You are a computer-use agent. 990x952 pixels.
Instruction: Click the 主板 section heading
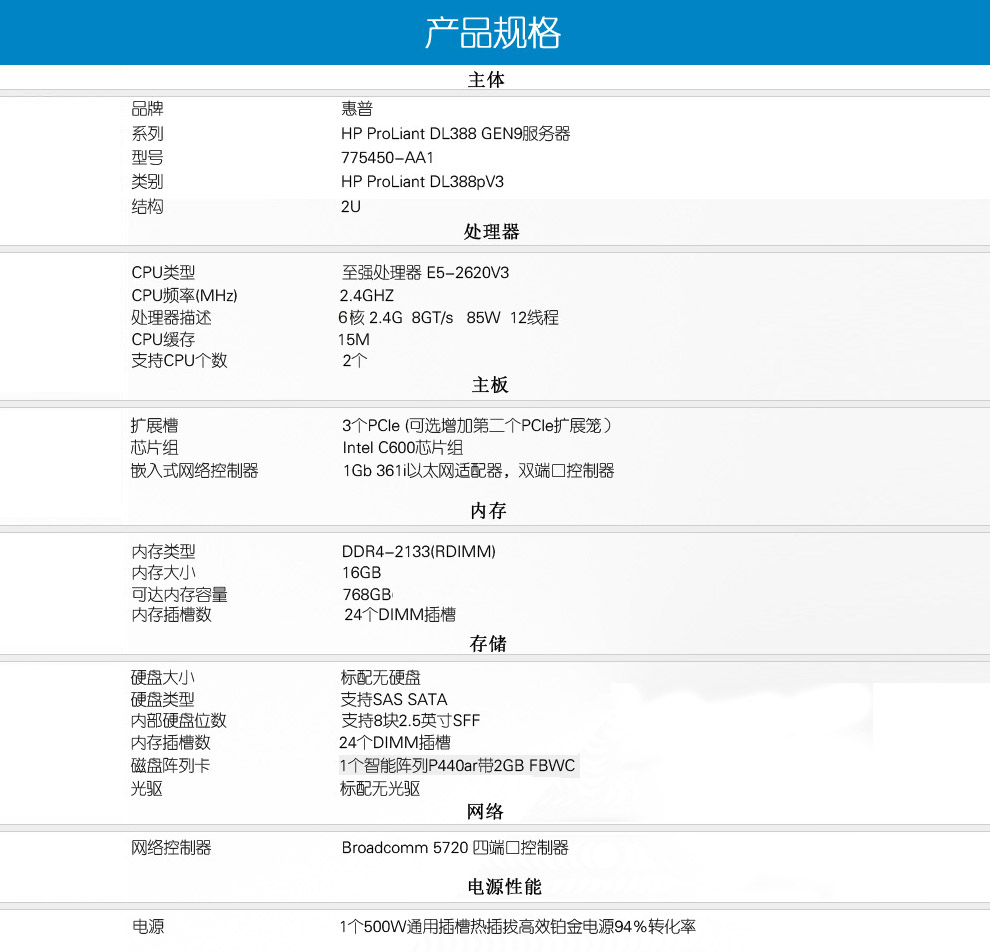pyautogui.click(x=489, y=384)
